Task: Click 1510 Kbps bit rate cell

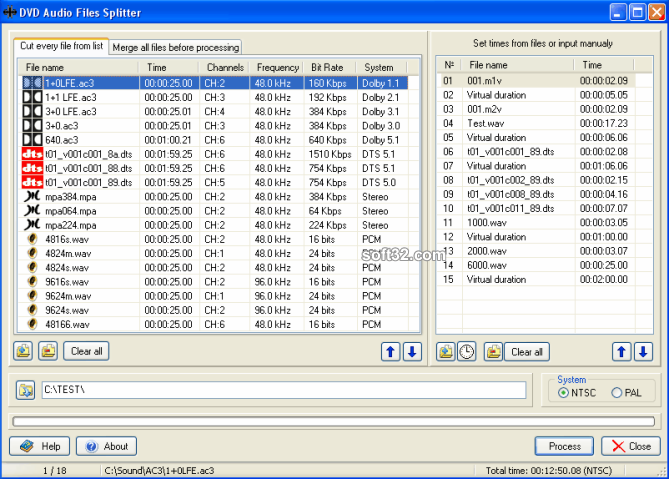Action: point(330,154)
